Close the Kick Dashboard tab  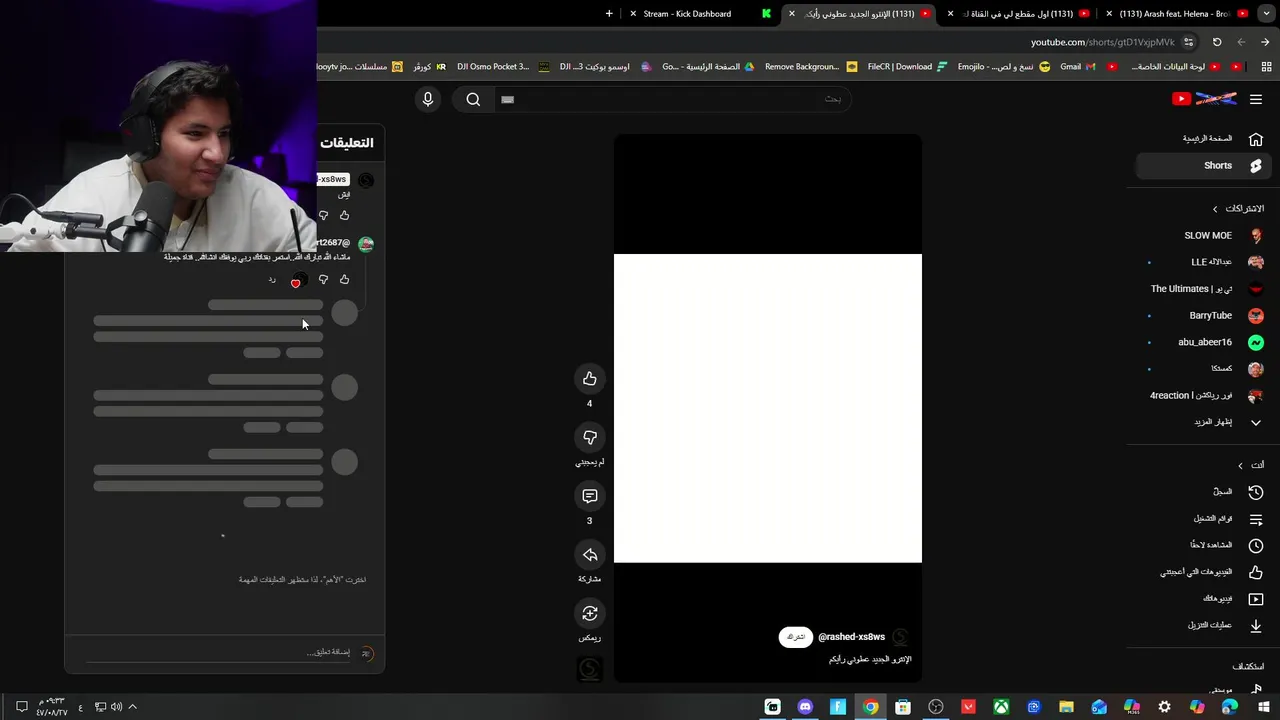632,14
